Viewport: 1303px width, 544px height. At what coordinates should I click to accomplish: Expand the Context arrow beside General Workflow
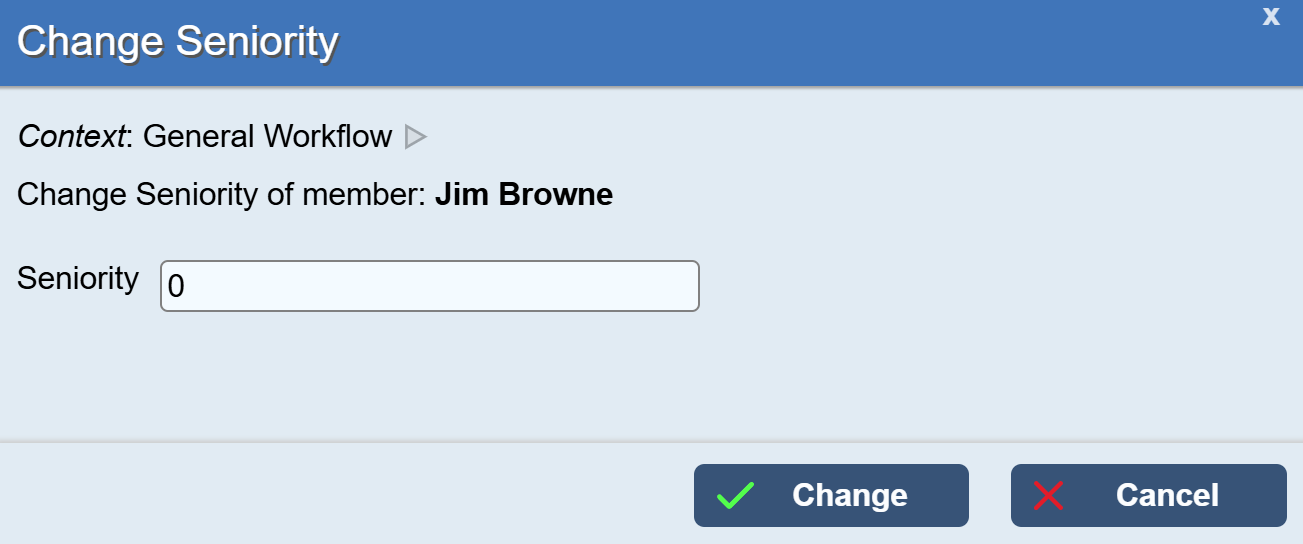tap(415, 137)
